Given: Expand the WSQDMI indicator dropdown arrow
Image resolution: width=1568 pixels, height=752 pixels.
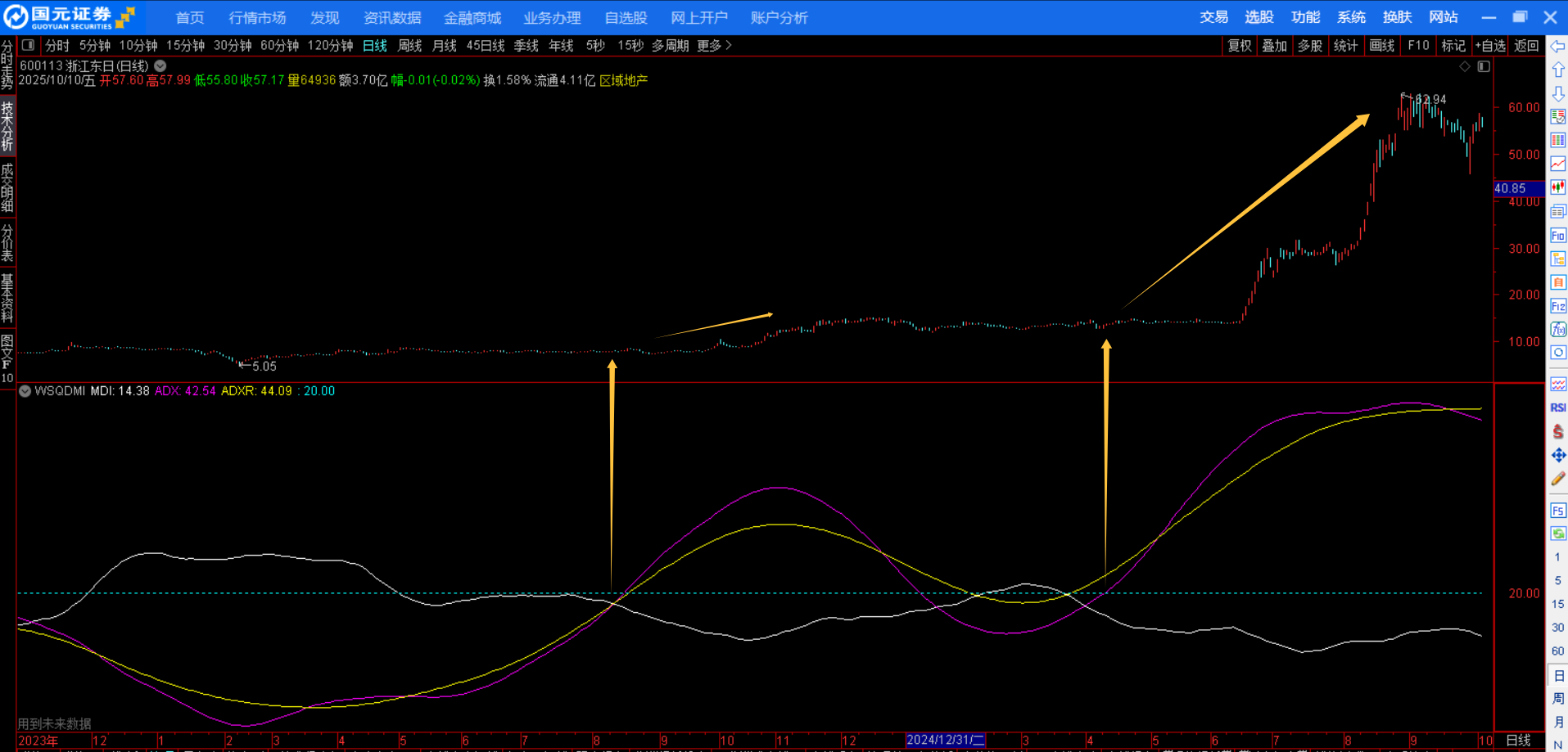Looking at the screenshot, I should pyautogui.click(x=25, y=391).
